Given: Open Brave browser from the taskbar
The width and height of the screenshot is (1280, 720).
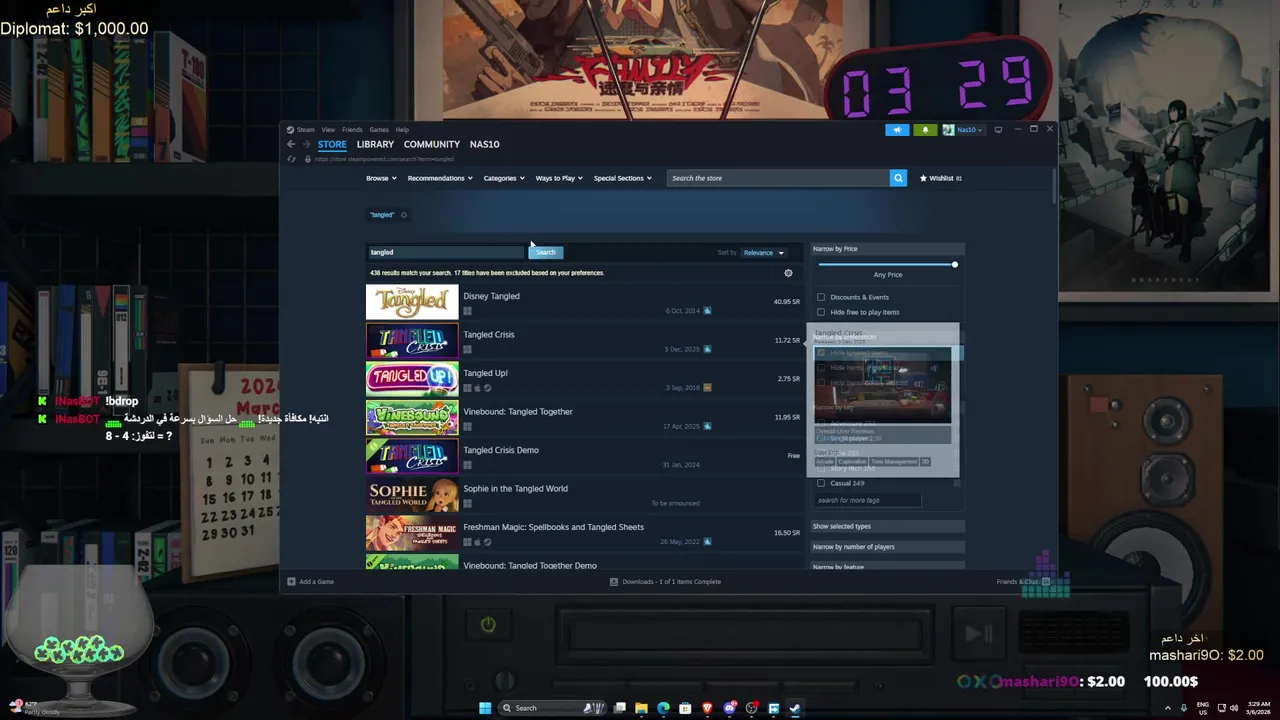Looking at the screenshot, I should coord(707,708).
